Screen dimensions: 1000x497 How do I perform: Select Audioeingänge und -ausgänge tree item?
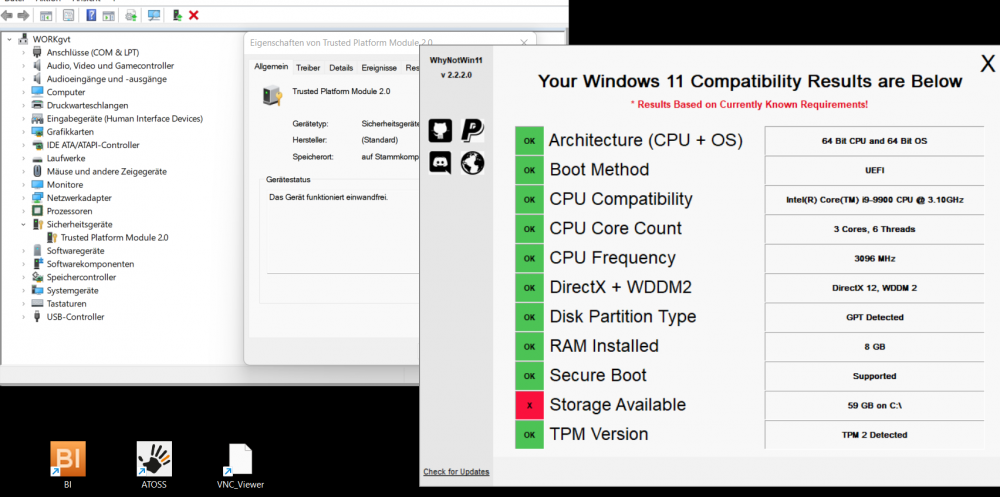(107, 79)
